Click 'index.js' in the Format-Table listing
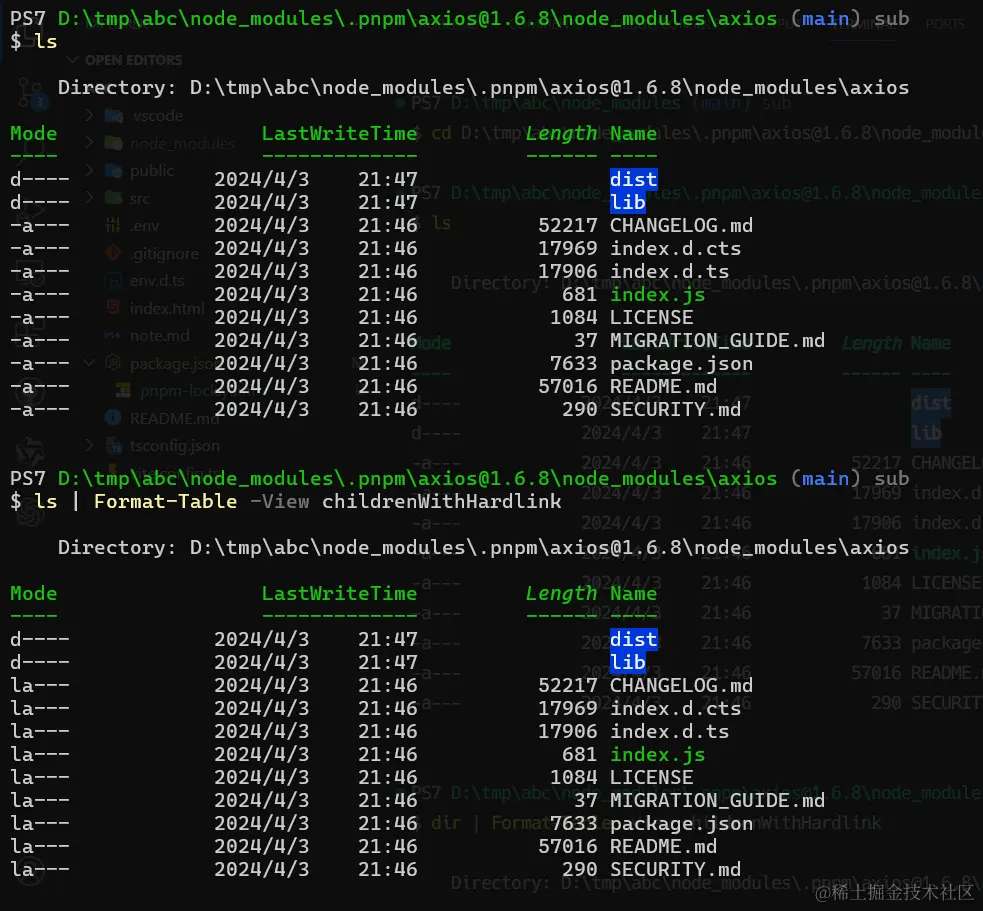The image size is (983, 911). click(x=658, y=754)
